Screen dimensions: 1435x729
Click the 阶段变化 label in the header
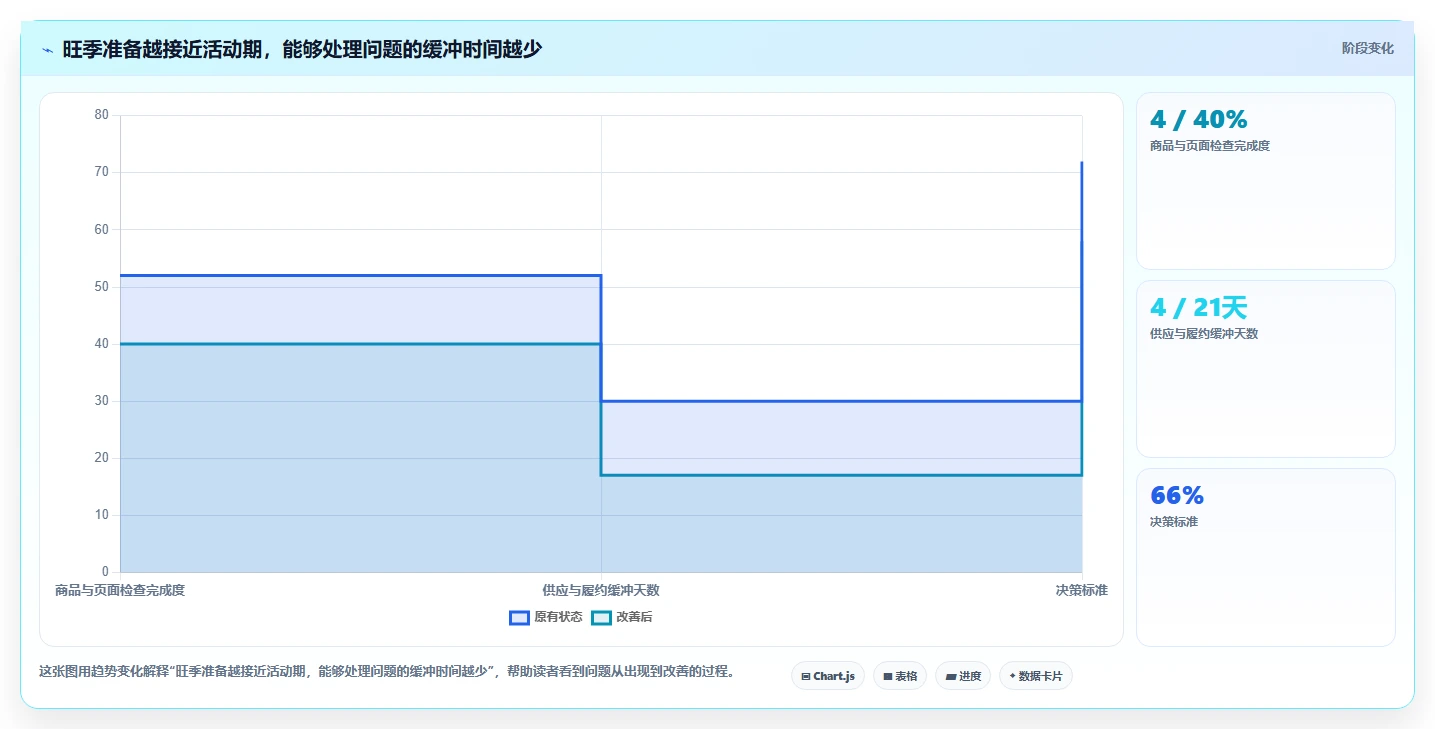point(1367,48)
